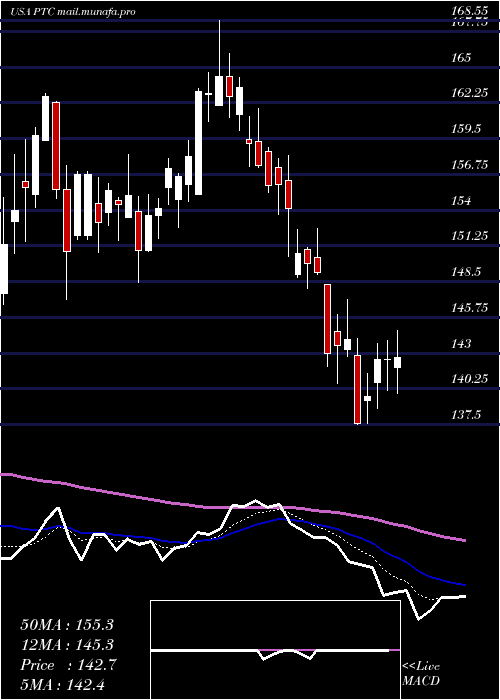Screen dimensions: 500x700
Task: Select the 143 price axis label
Action: tap(462, 343)
